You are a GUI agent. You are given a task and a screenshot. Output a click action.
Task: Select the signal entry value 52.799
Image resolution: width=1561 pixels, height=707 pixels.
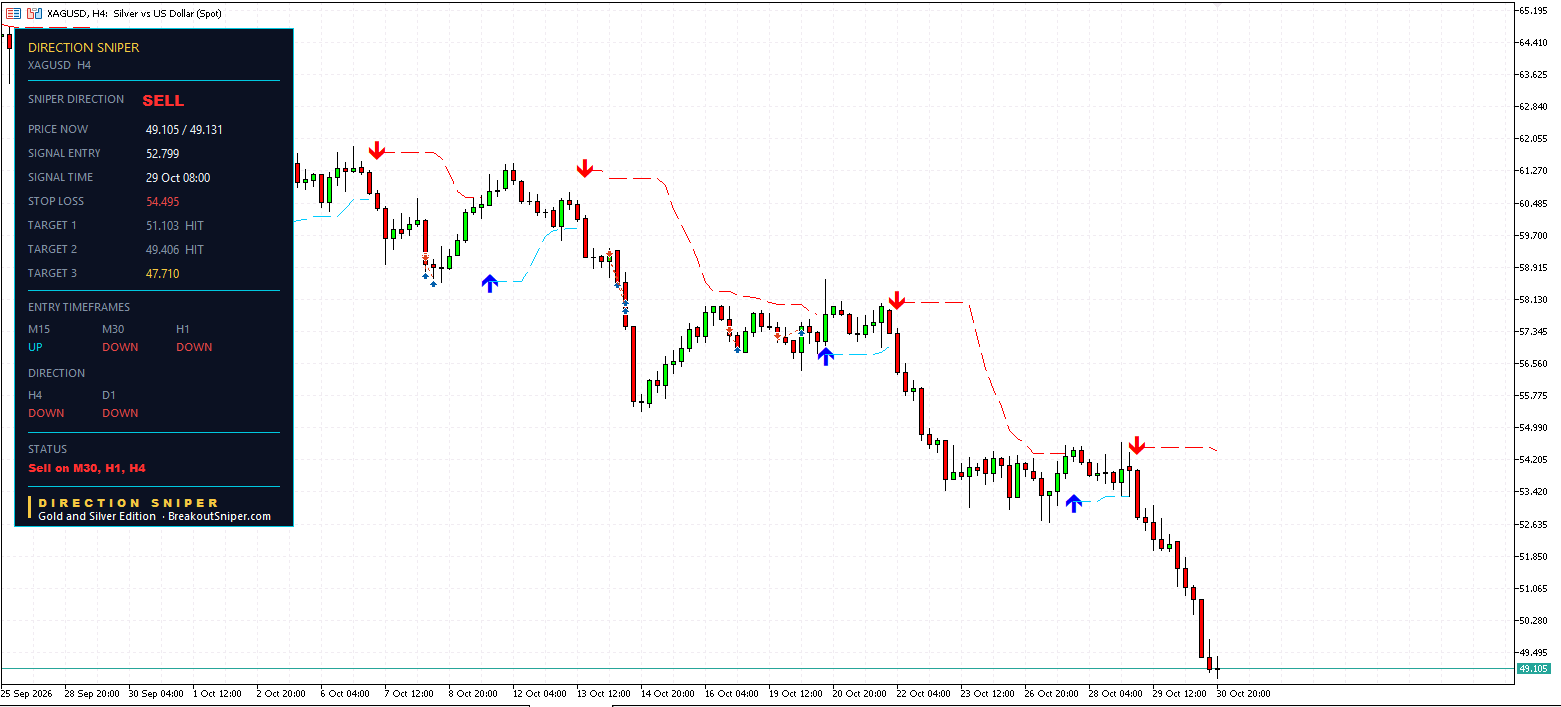pos(162,153)
